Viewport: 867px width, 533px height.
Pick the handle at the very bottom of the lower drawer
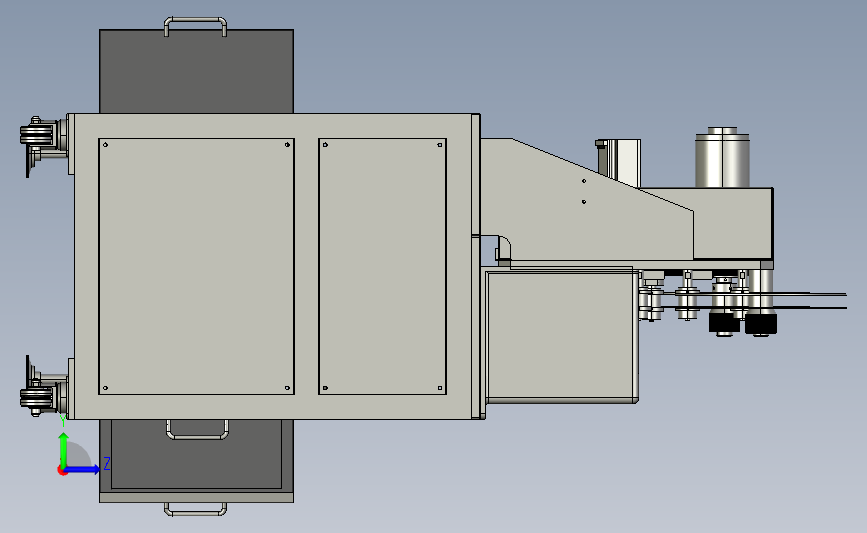coord(195,509)
